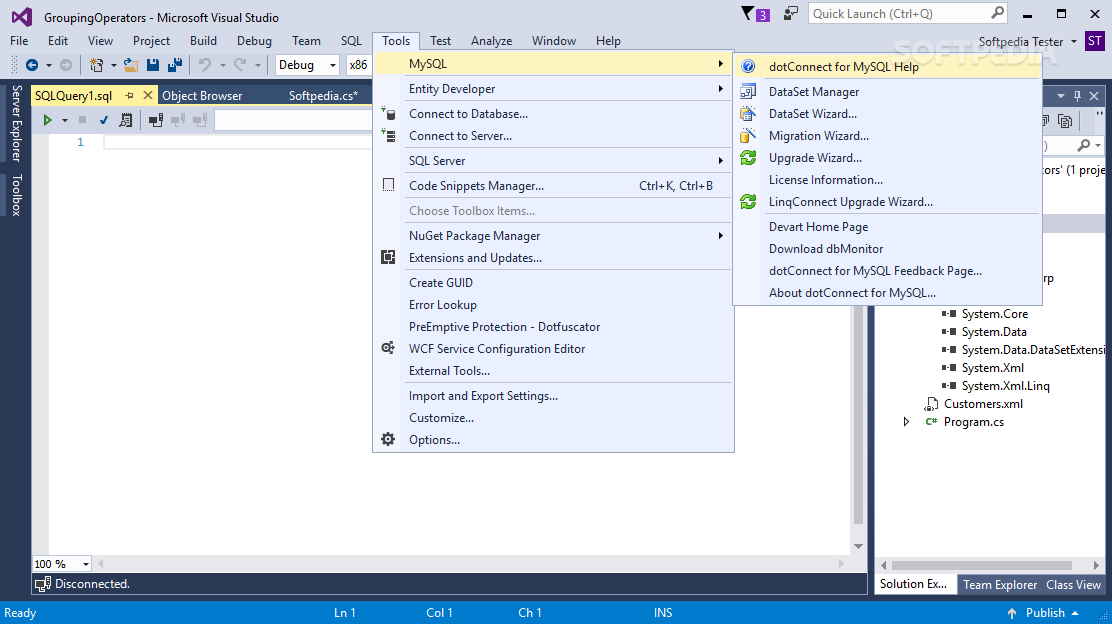Click the Save floppy disk icon
The width and height of the screenshot is (1112, 624).
152,65
